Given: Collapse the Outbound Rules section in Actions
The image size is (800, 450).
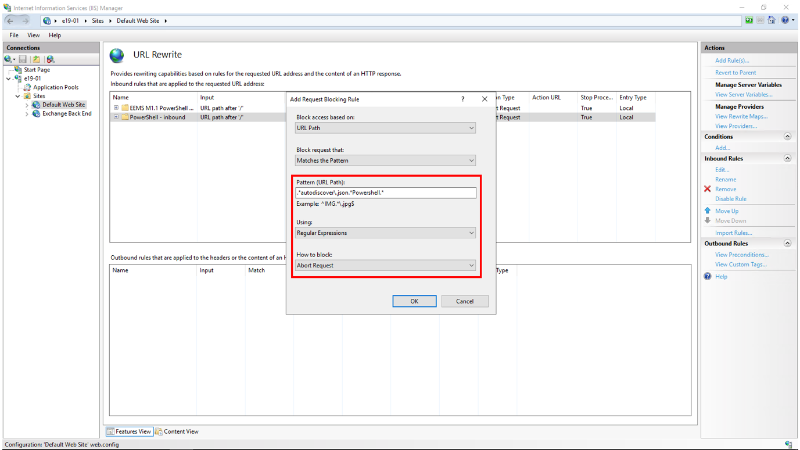Looking at the screenshot, I should tap(788, 243).
